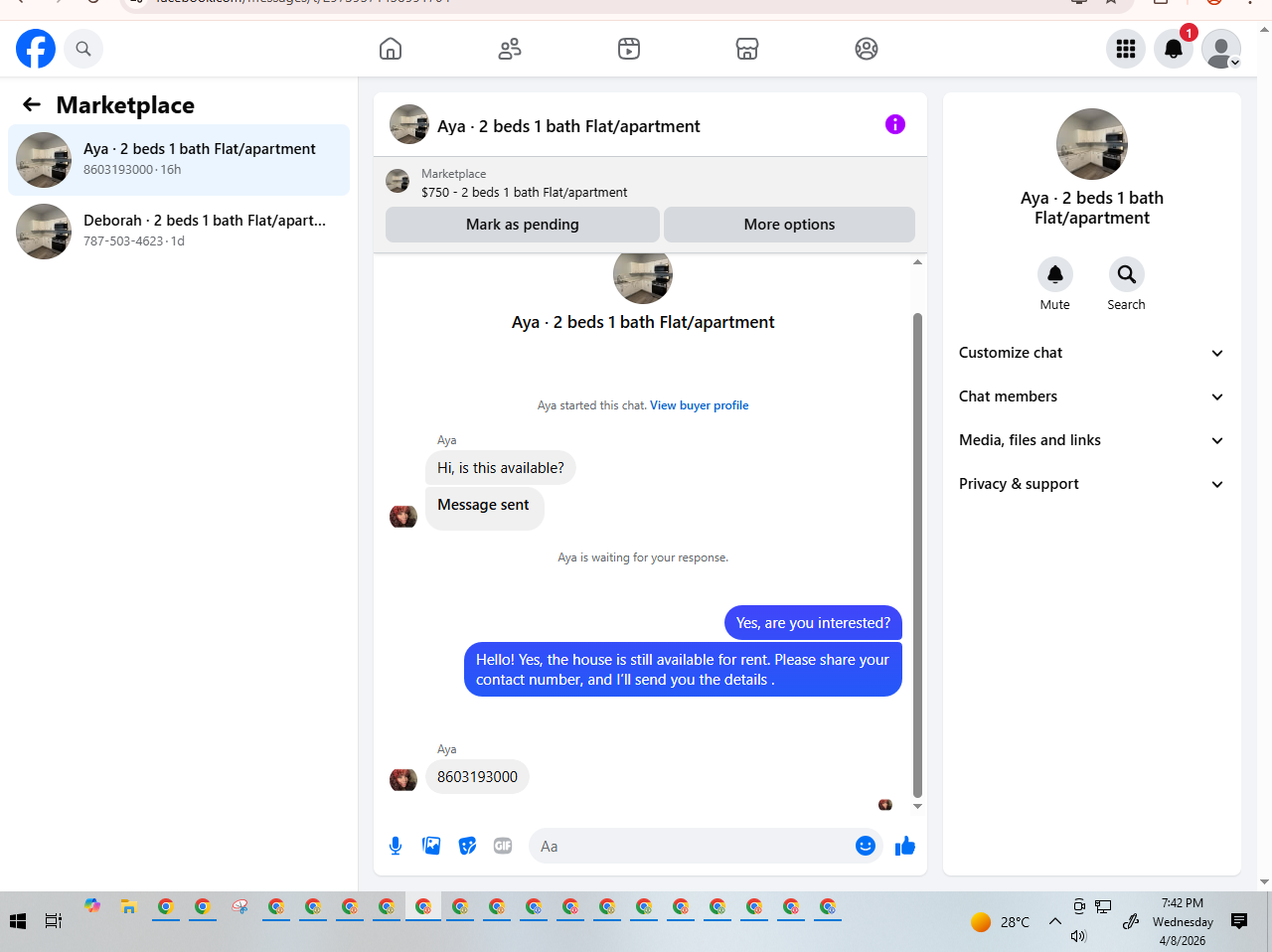Click chat header title Aya 2 beds
1272x952 pixels.
[x=568, y=126]
